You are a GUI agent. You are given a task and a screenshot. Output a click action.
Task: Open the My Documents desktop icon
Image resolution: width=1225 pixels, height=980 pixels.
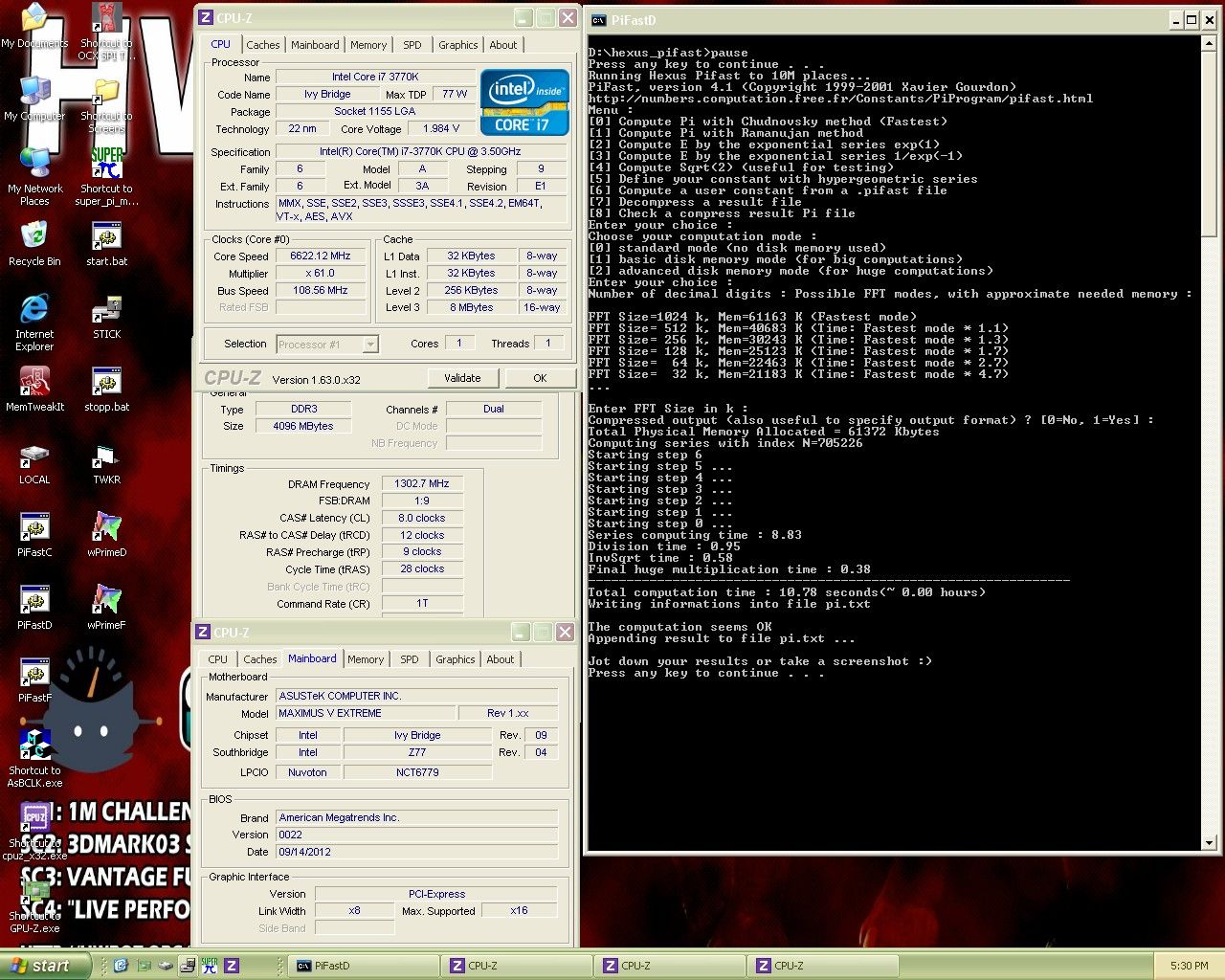point(34,26)
